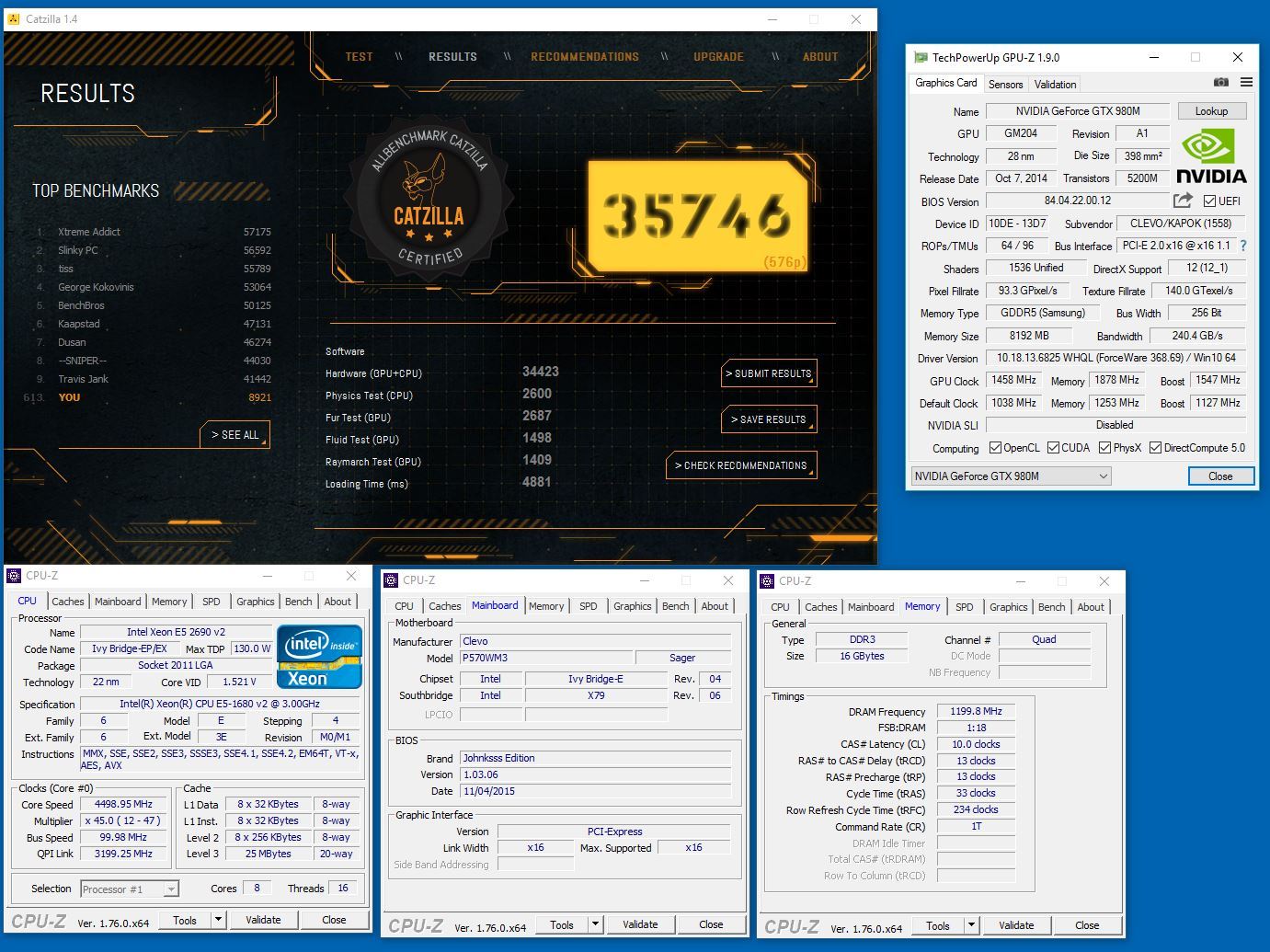Open Memory tab in CPU-Z Mainboard window
The height and width of the screenshot is (952, 1270).
(546, 606)
